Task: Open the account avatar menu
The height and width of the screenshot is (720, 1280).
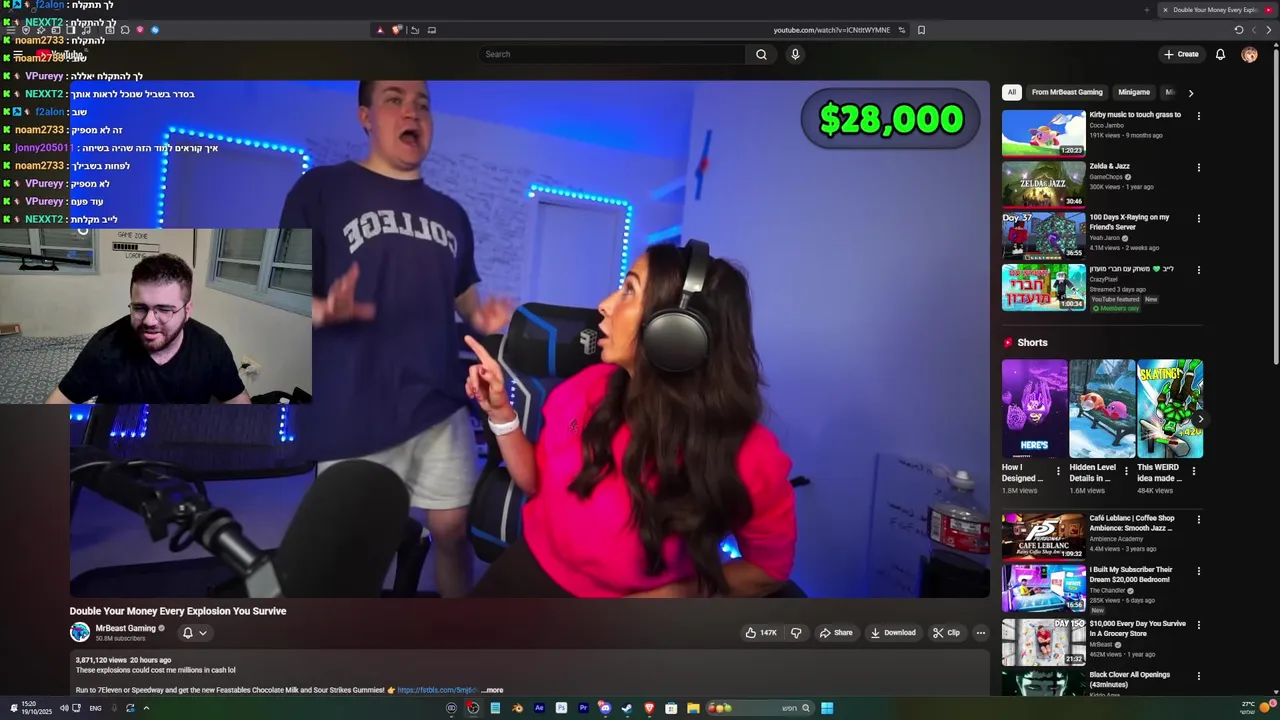Action: [1249, 54]
